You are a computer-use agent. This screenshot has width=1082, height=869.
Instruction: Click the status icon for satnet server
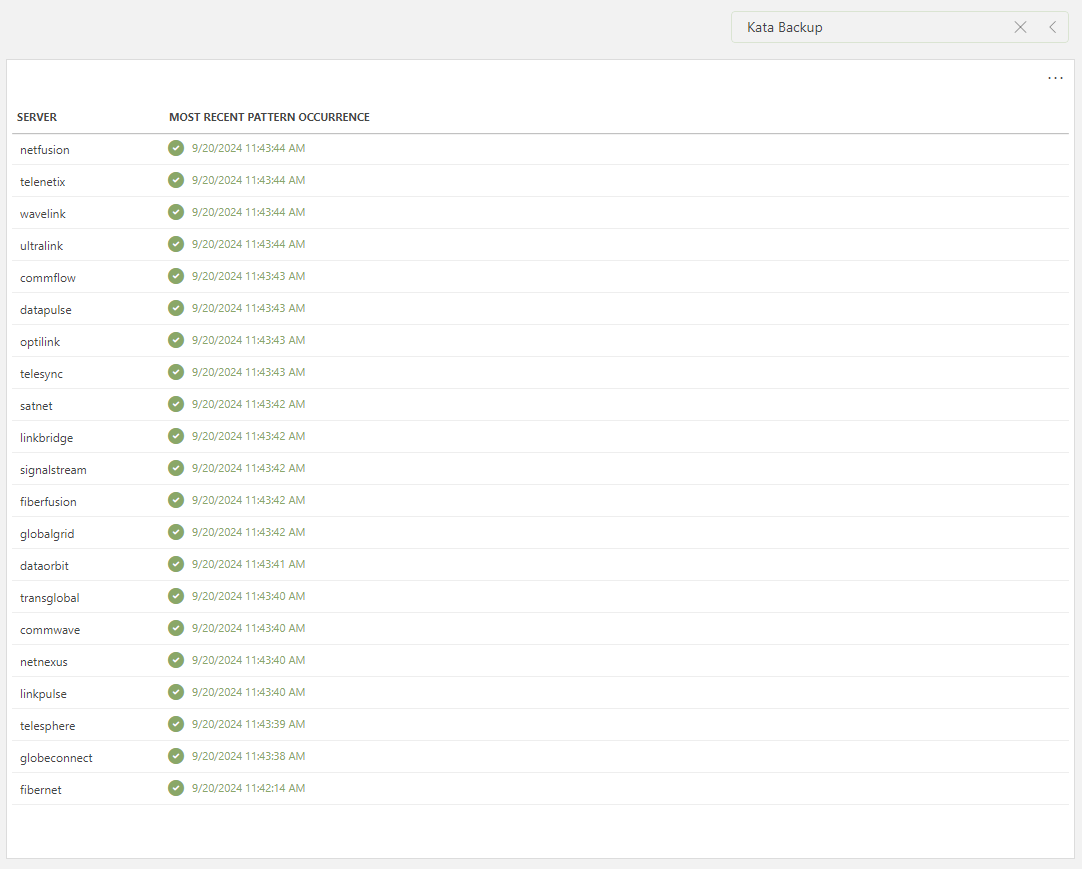(x=176, y=404)
